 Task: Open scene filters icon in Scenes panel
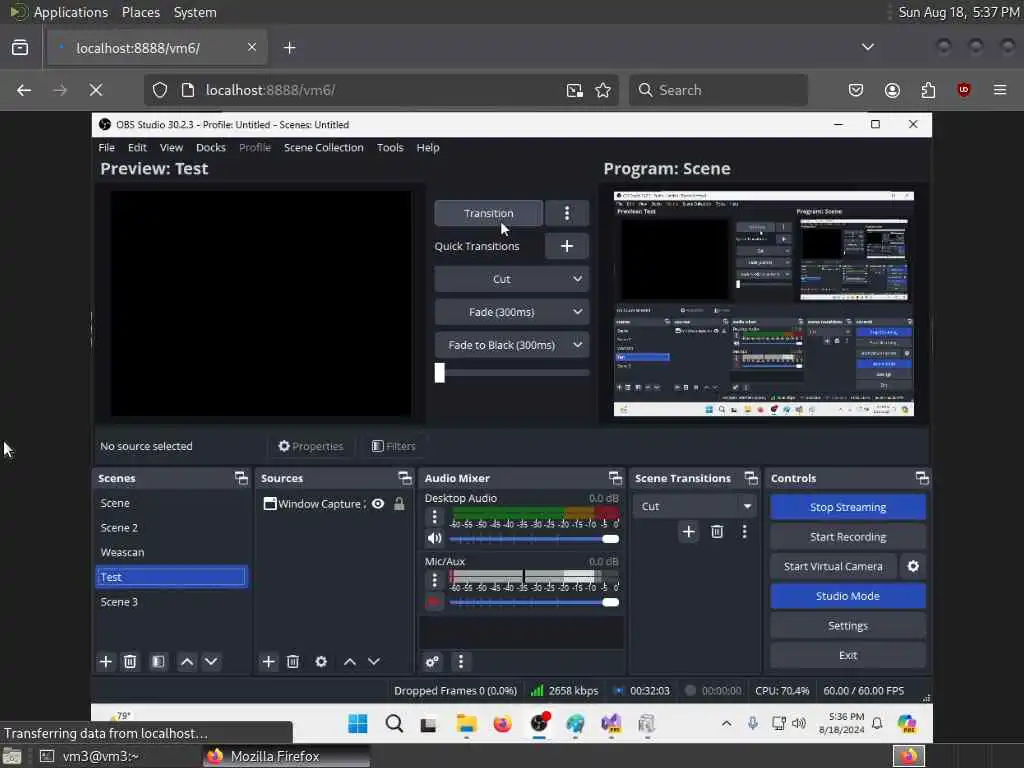158,662
